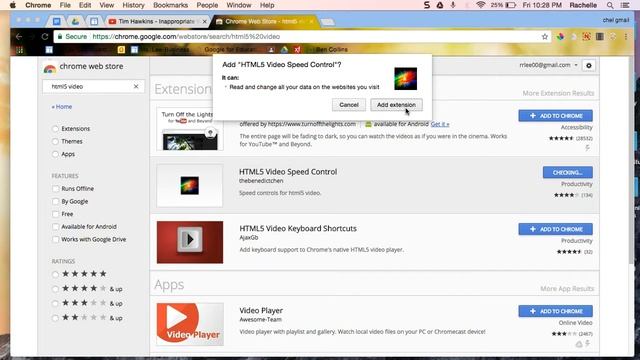Screen dimensions: 640x360
Task: Enable the Works with Google Drive checkbox
Action: (56, 240)
